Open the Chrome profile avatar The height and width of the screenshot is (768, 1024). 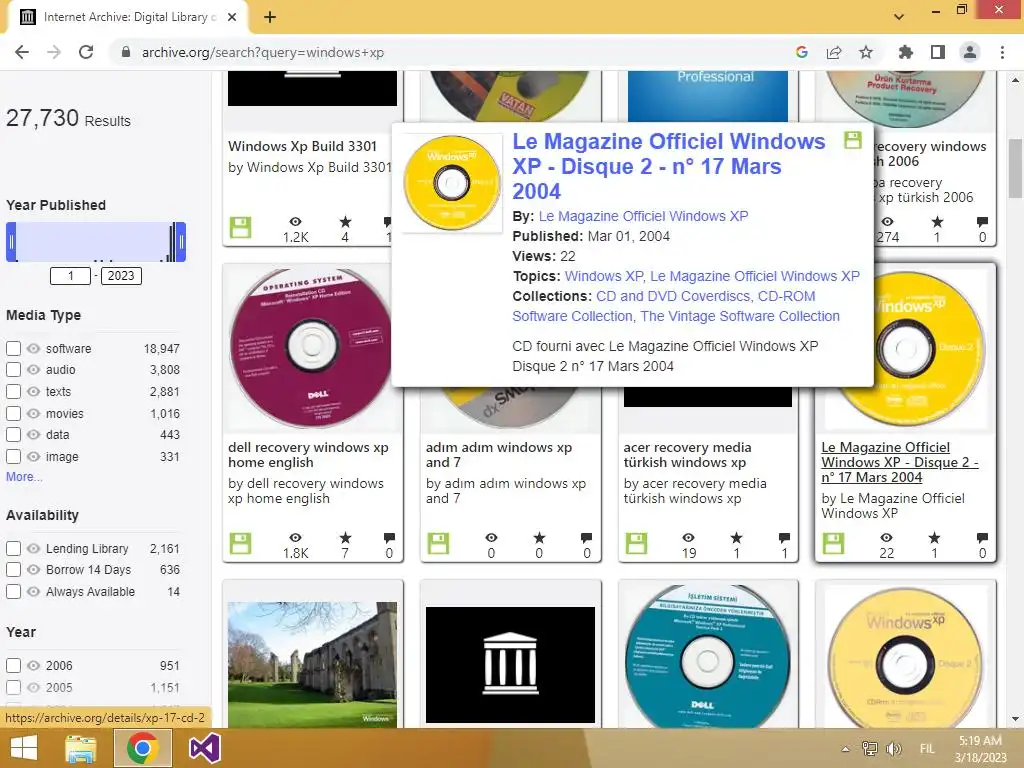click(970, 52)
